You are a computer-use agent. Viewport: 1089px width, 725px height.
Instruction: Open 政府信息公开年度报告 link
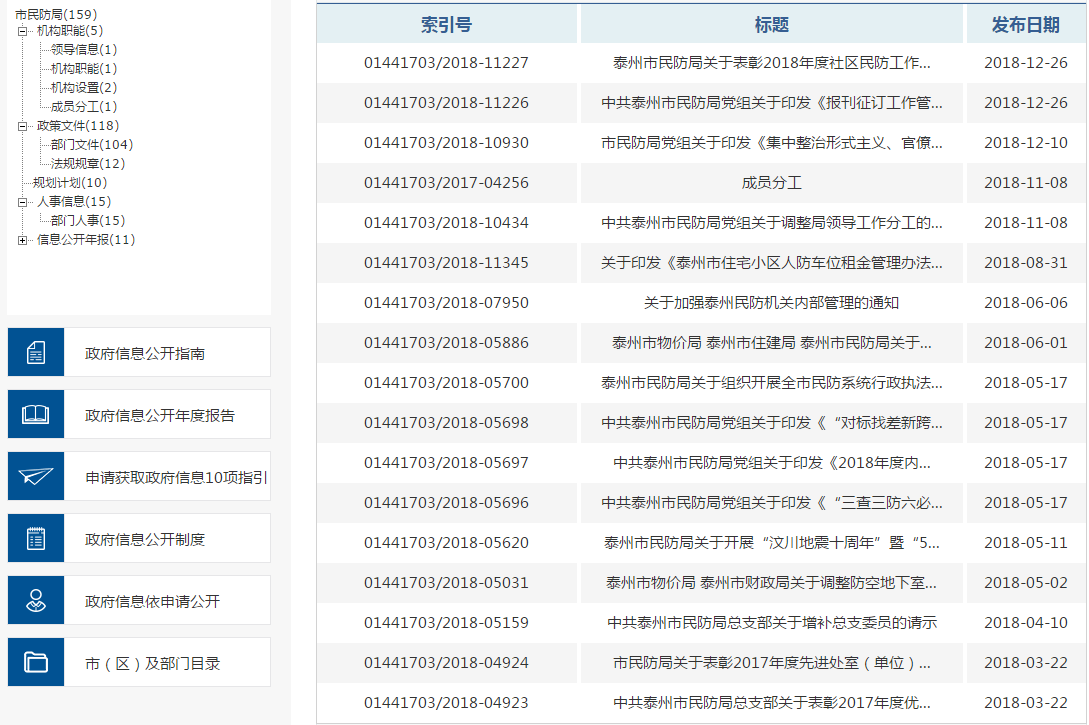click(x=160, y=415)
